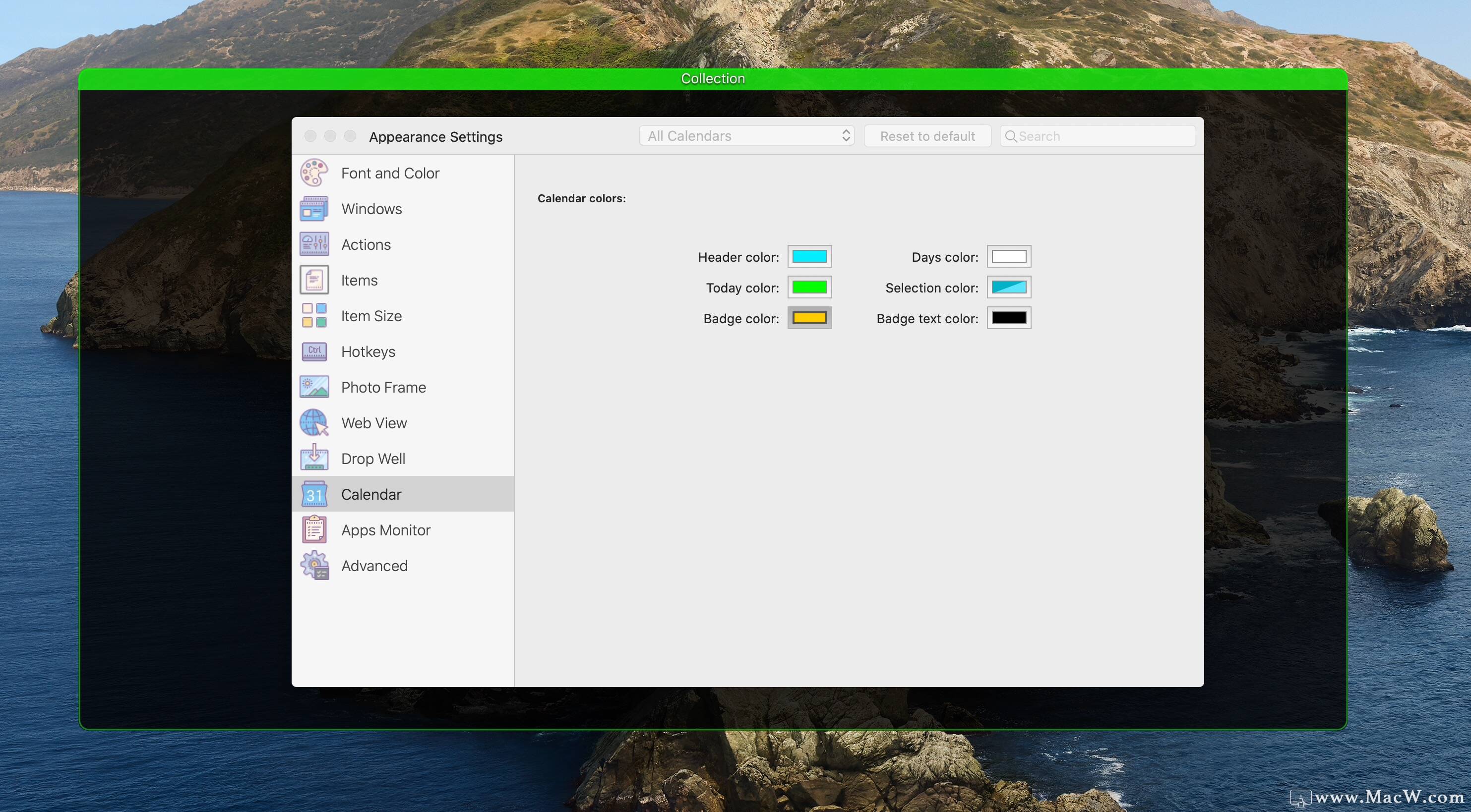Select the Font and Color settings icon
Screen dimensions: 1471x812
tap(314, 172)
